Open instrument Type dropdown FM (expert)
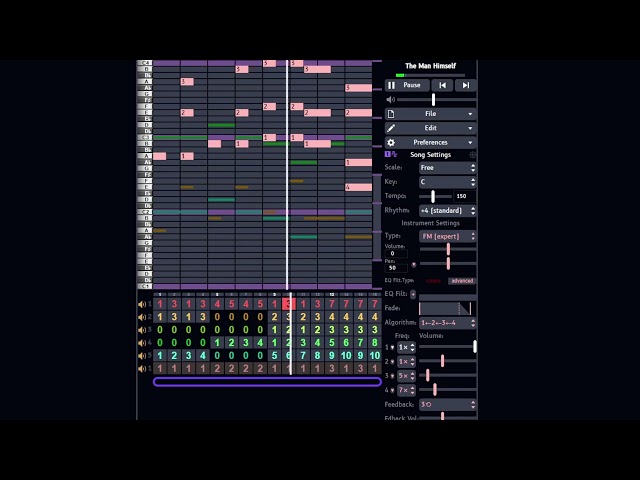The width and height of the screenshot is (640, 480). click(447, 236)
